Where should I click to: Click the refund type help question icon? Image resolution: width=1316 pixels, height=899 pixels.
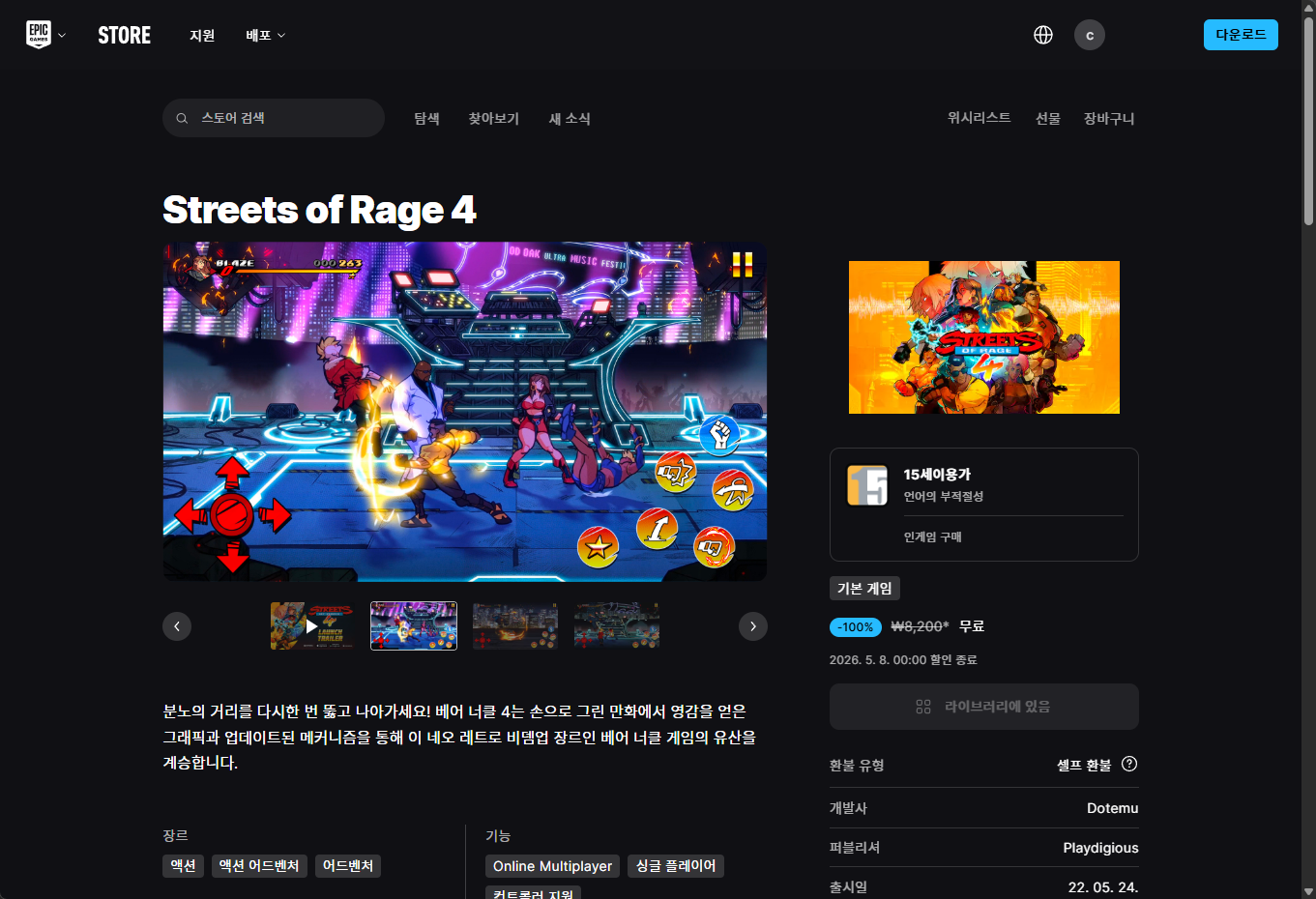click(x=1129, y=764)
